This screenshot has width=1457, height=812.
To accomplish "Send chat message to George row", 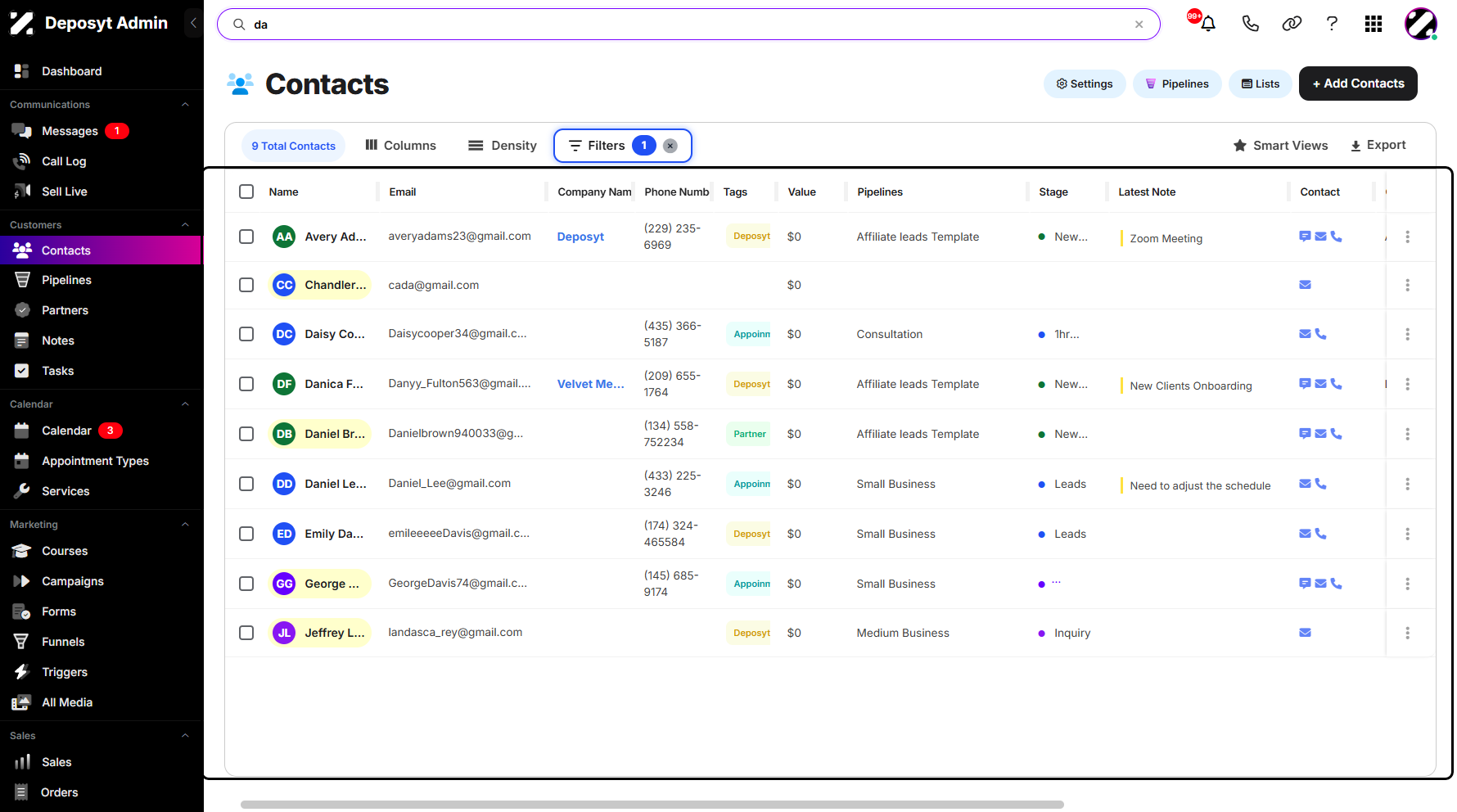I will [x=1305, y=584].
